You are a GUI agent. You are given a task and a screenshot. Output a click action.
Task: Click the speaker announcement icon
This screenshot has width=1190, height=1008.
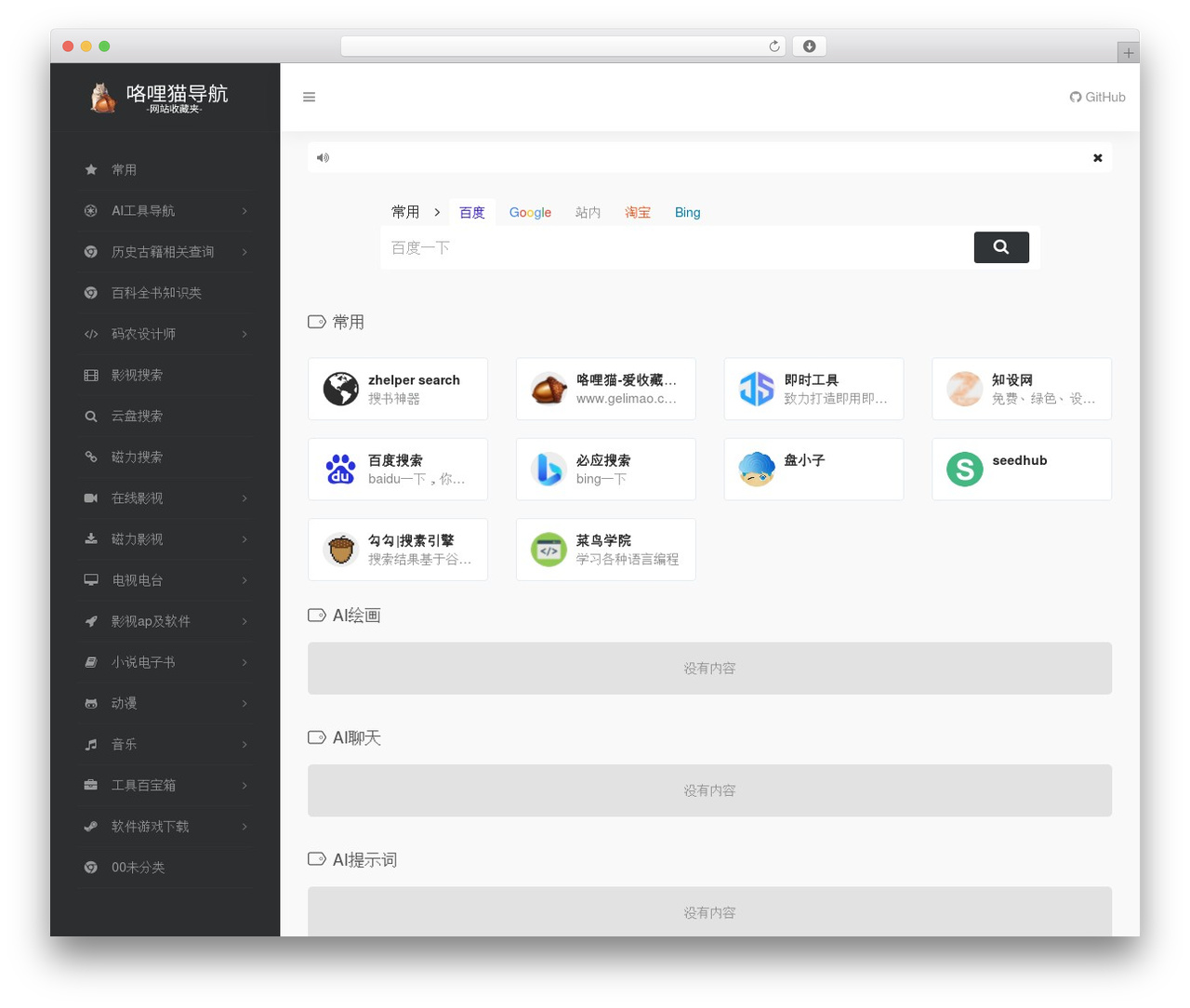(323, 158)
